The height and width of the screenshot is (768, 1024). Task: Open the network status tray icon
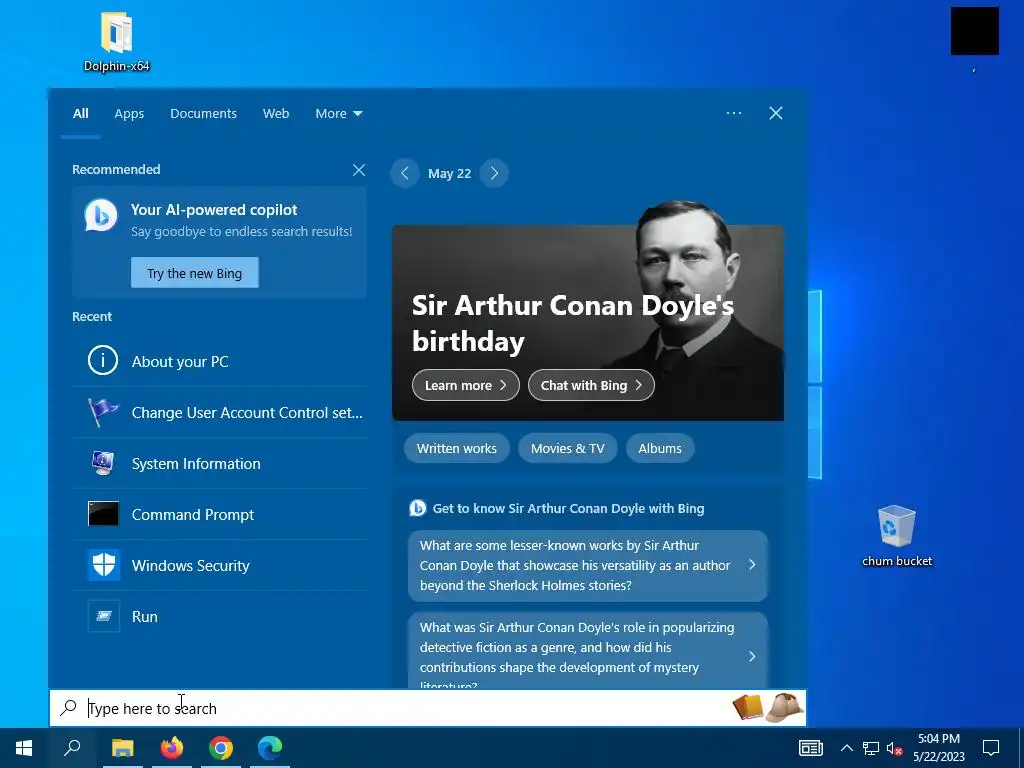tap(871, 748)
